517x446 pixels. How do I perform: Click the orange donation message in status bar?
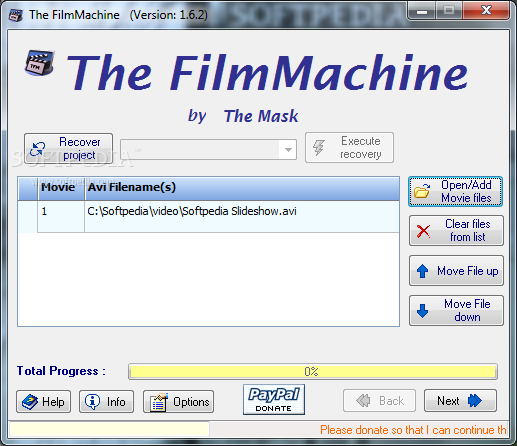coord(413,430)
